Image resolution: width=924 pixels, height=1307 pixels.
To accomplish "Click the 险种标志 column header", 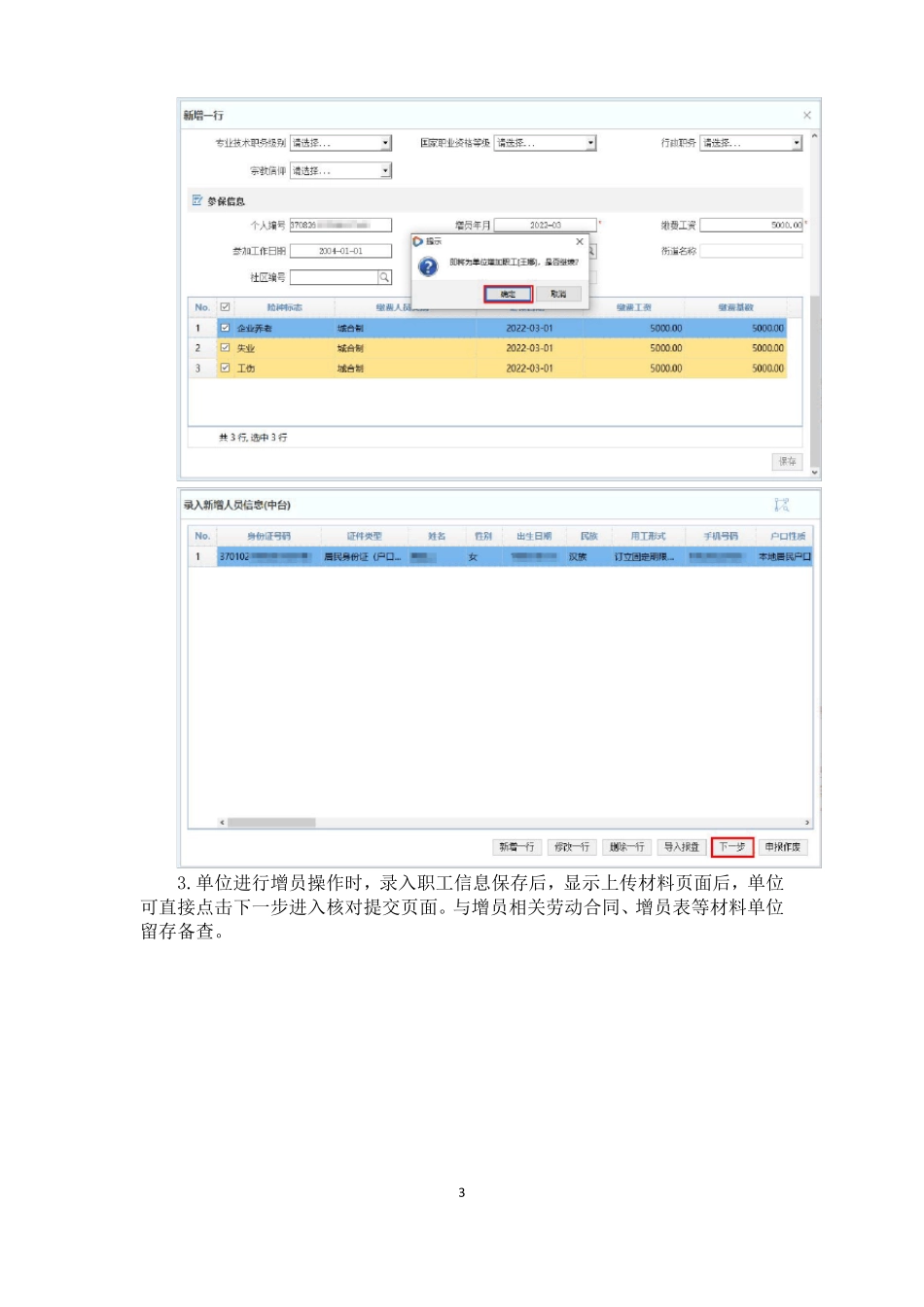I will 284,307.
